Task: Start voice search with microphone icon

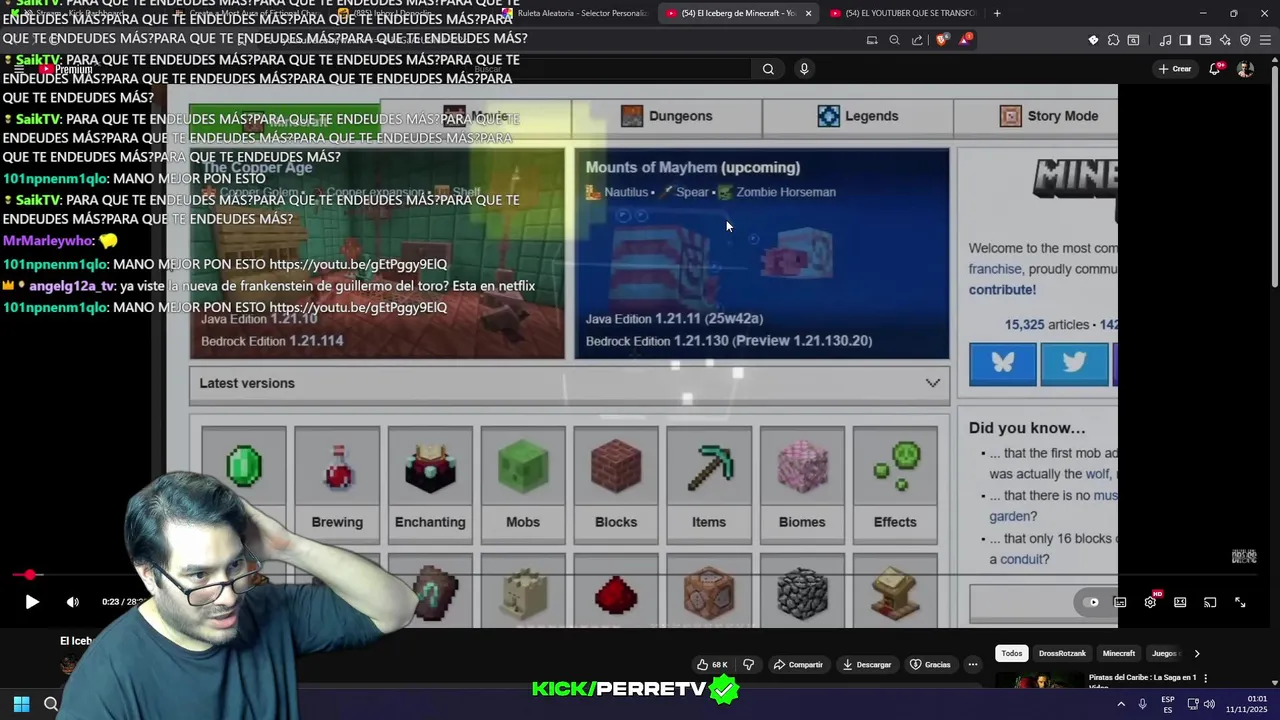Action: (804, 69)
